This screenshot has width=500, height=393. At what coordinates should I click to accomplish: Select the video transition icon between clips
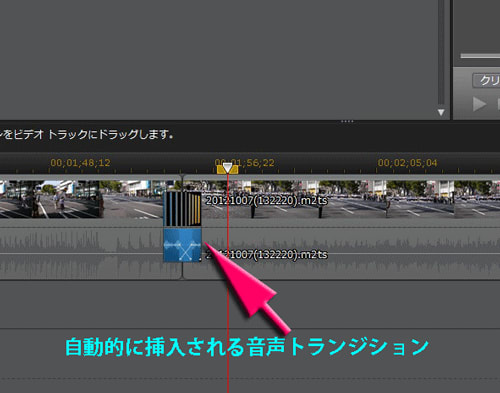(182, 209)
